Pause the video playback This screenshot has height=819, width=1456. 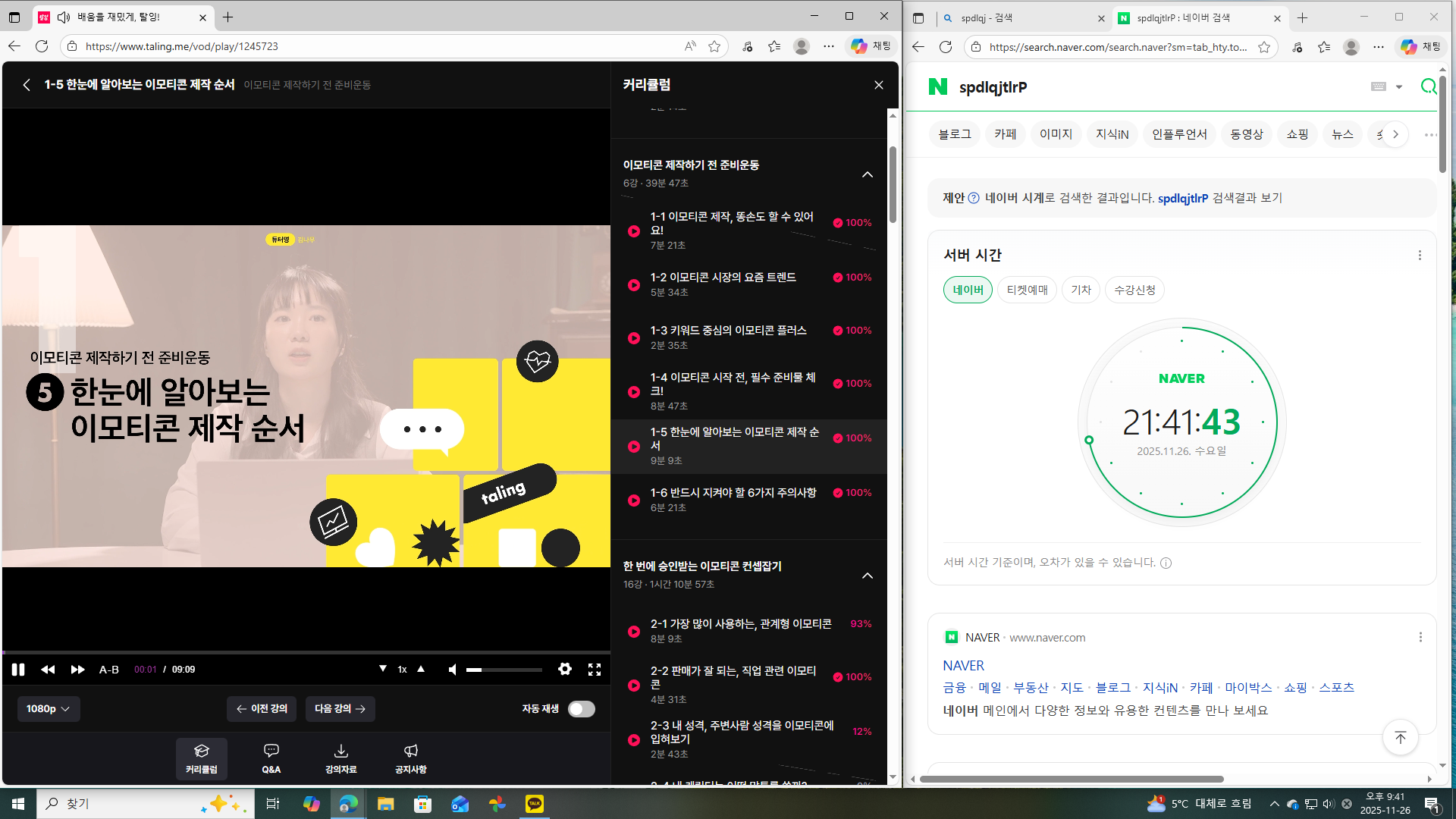(x=18, y=670)
